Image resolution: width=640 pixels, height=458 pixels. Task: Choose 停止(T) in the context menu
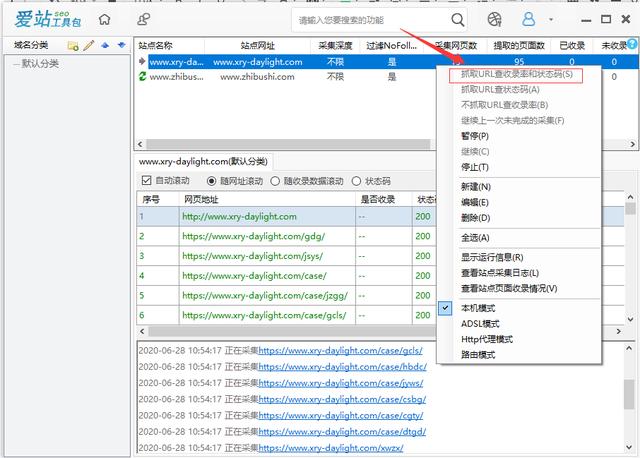[x=475, y=166]
